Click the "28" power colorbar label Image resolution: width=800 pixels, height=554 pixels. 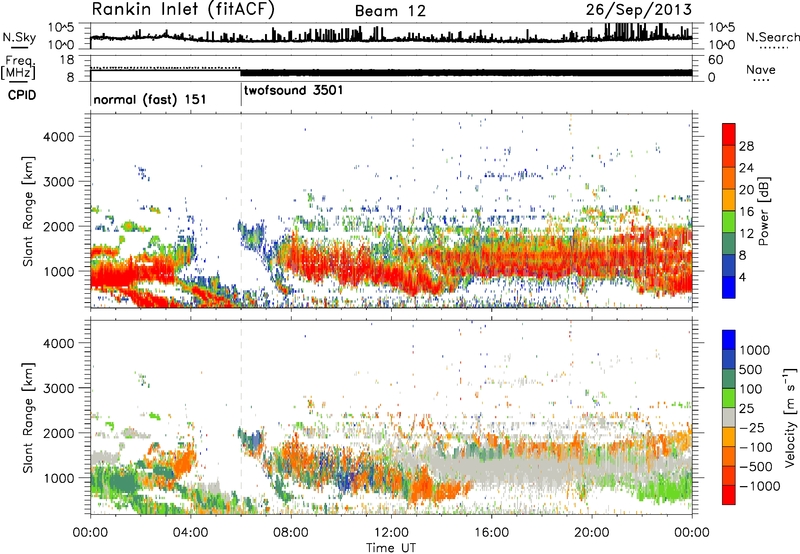click(746, 146)
